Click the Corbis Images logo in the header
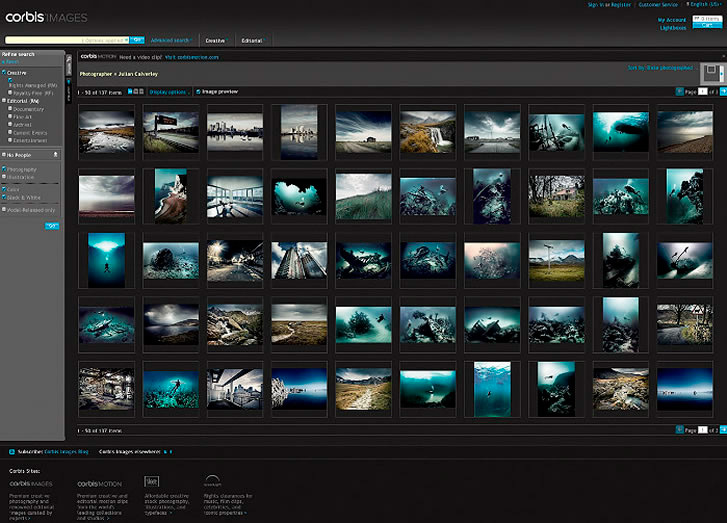 point(46,18)
